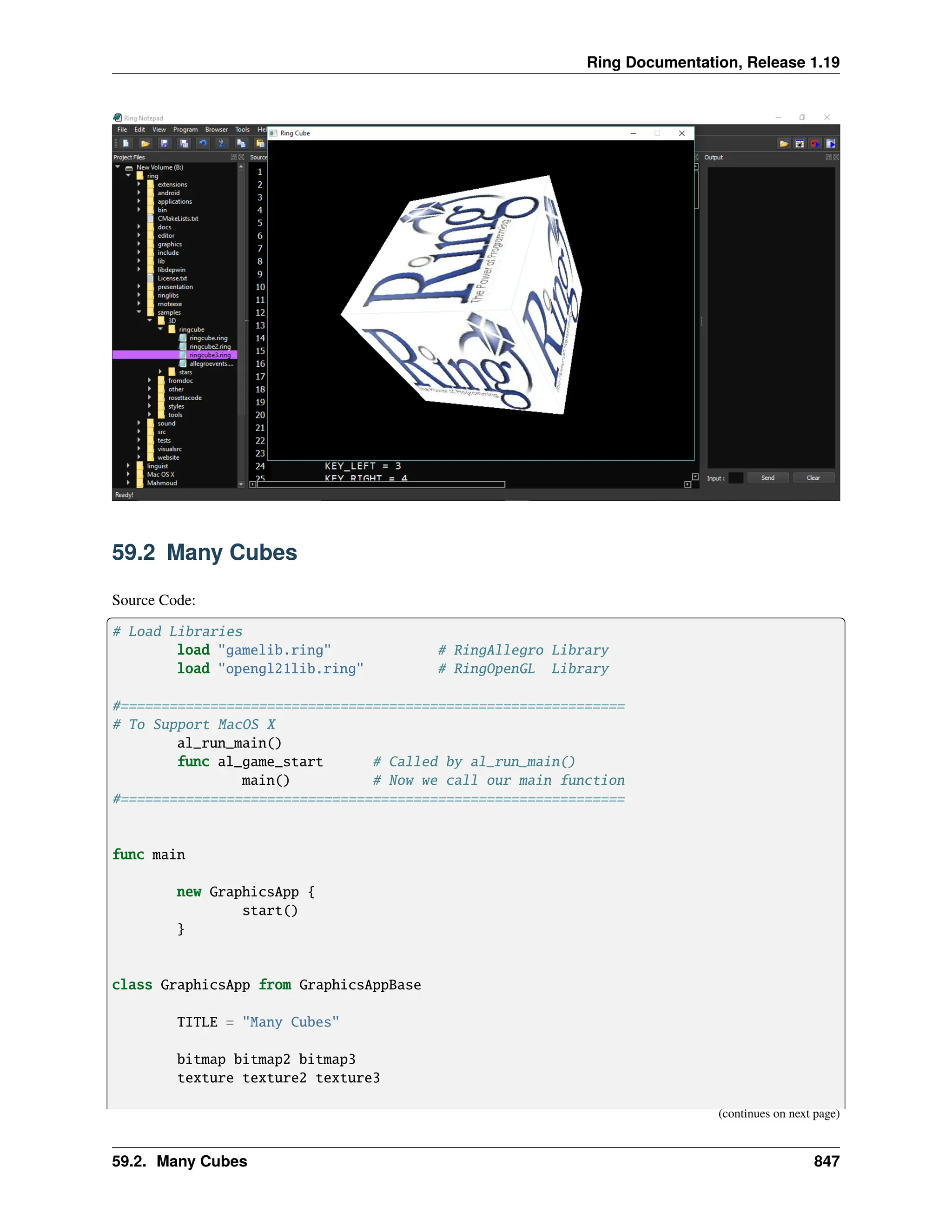
Task: Click the 'Ready!' status bar text
Action: (x=124, y=495)
